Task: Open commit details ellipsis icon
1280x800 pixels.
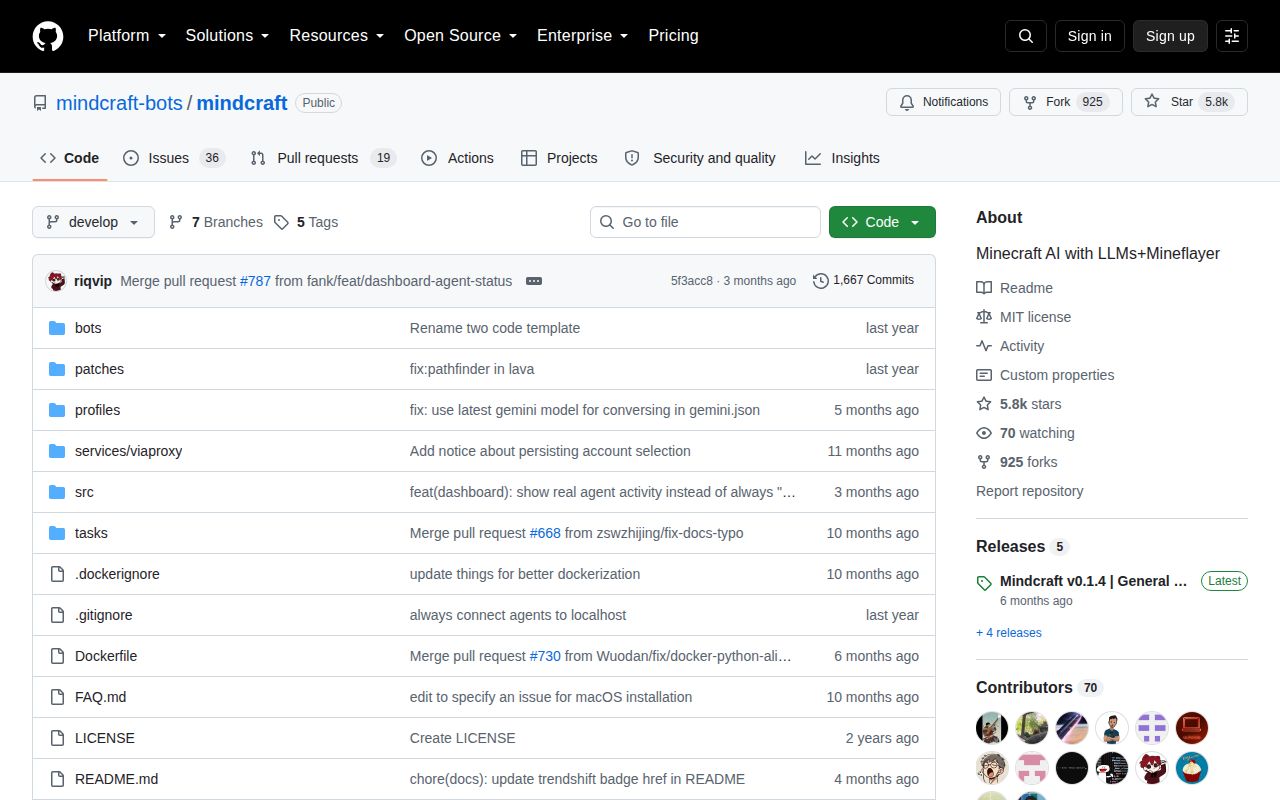Action: coord(534,281)
